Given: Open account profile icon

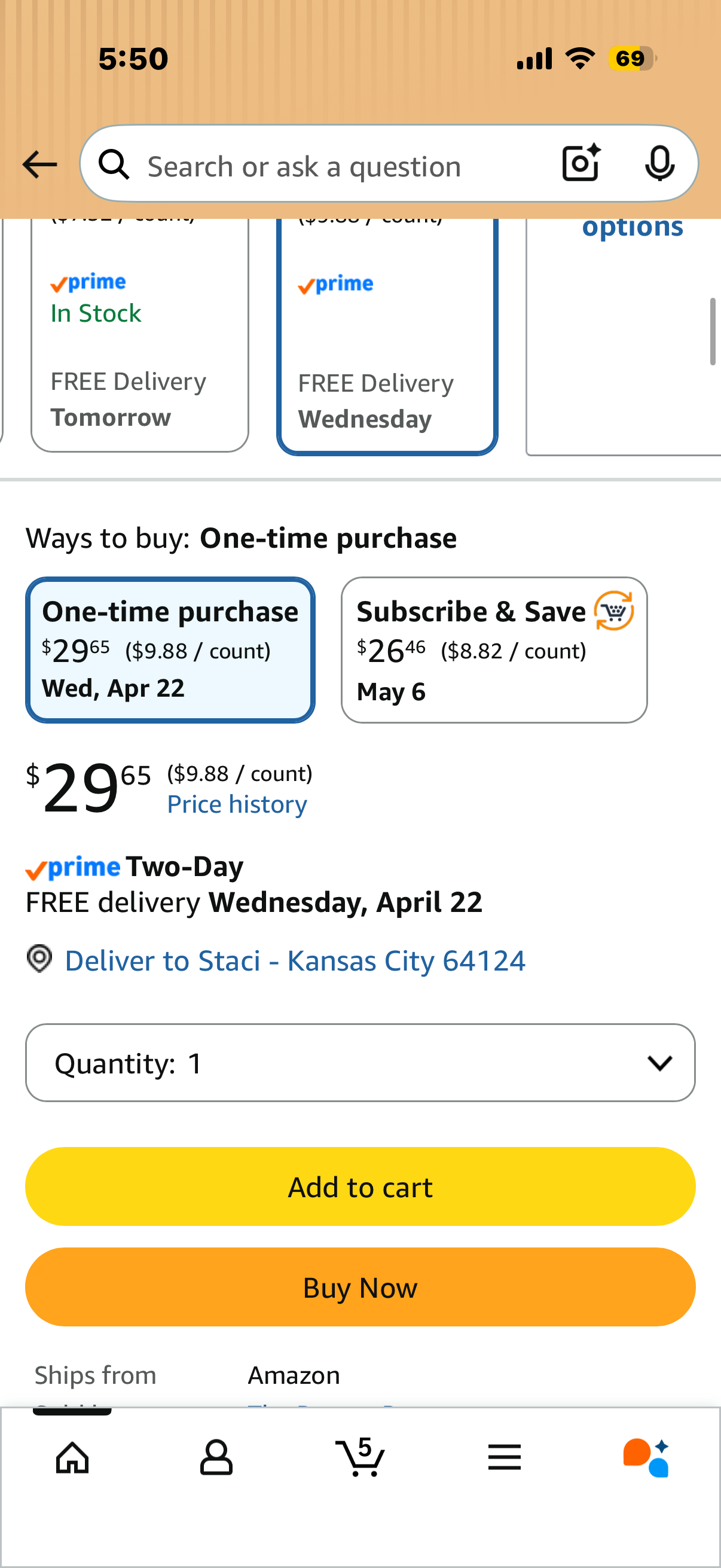Looking at the screenshot, I should tap(216, 1458).
